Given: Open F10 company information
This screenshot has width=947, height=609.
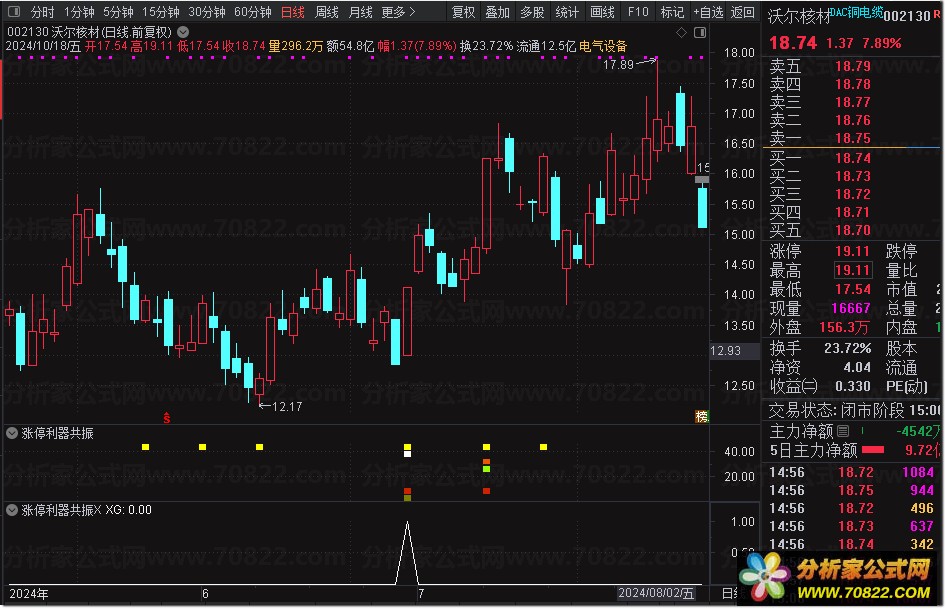Looking at the screenshot, I should [638, 11].
